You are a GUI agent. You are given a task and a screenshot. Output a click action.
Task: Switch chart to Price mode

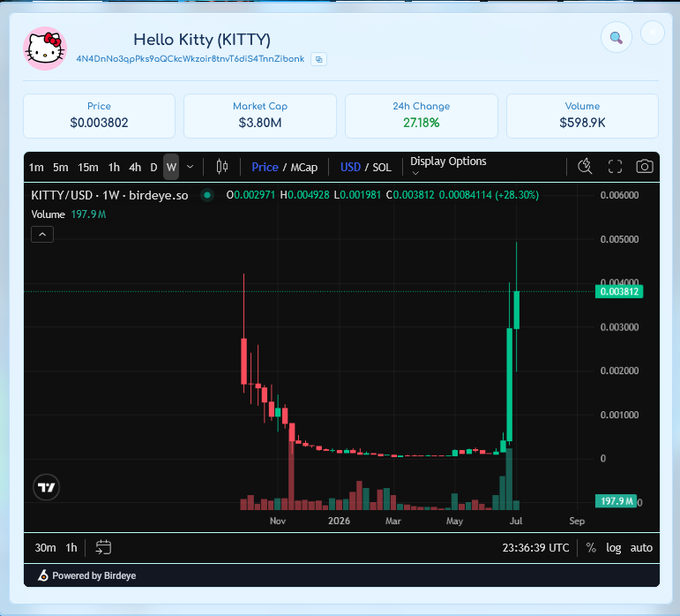click(x=265, y=167)
